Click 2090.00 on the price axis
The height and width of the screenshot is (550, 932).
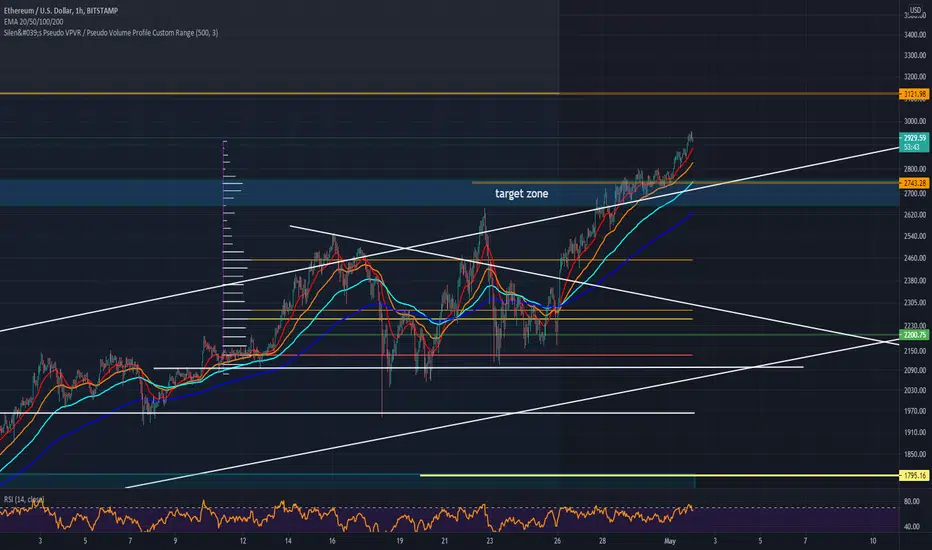tap(915, 370)
